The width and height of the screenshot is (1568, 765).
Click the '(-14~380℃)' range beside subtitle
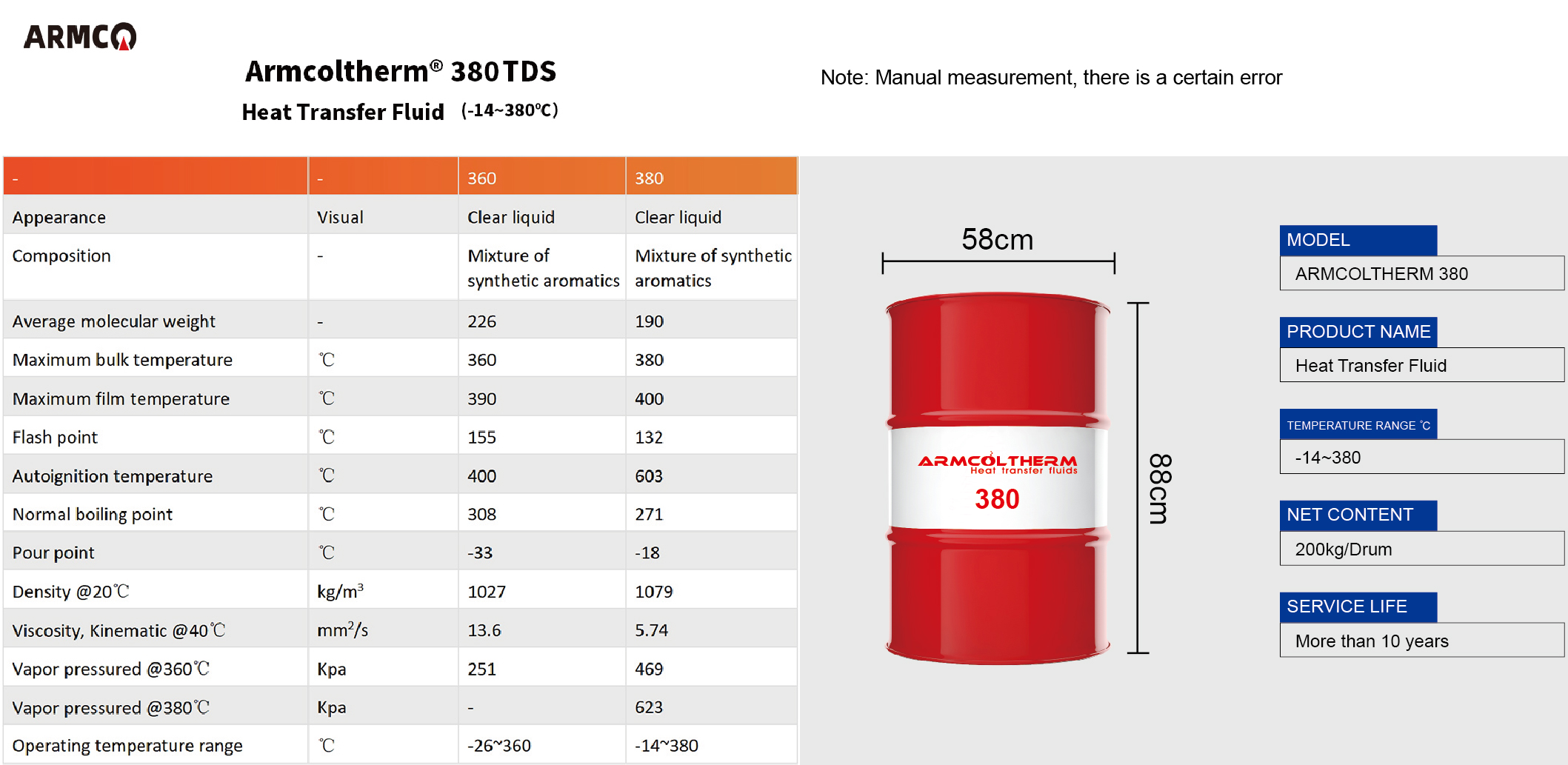tap(510, 110)
